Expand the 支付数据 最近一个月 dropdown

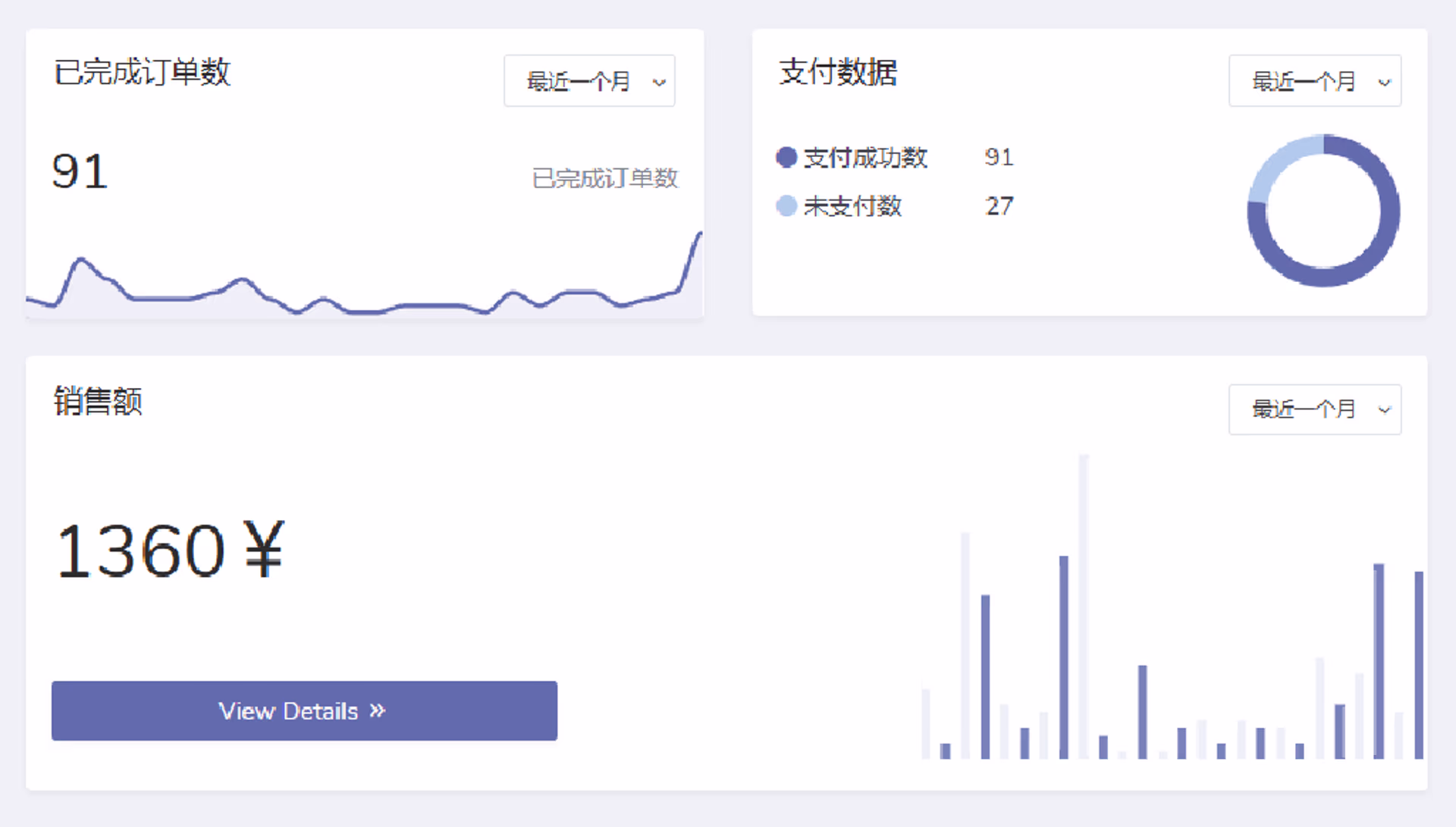[1315, 80]
